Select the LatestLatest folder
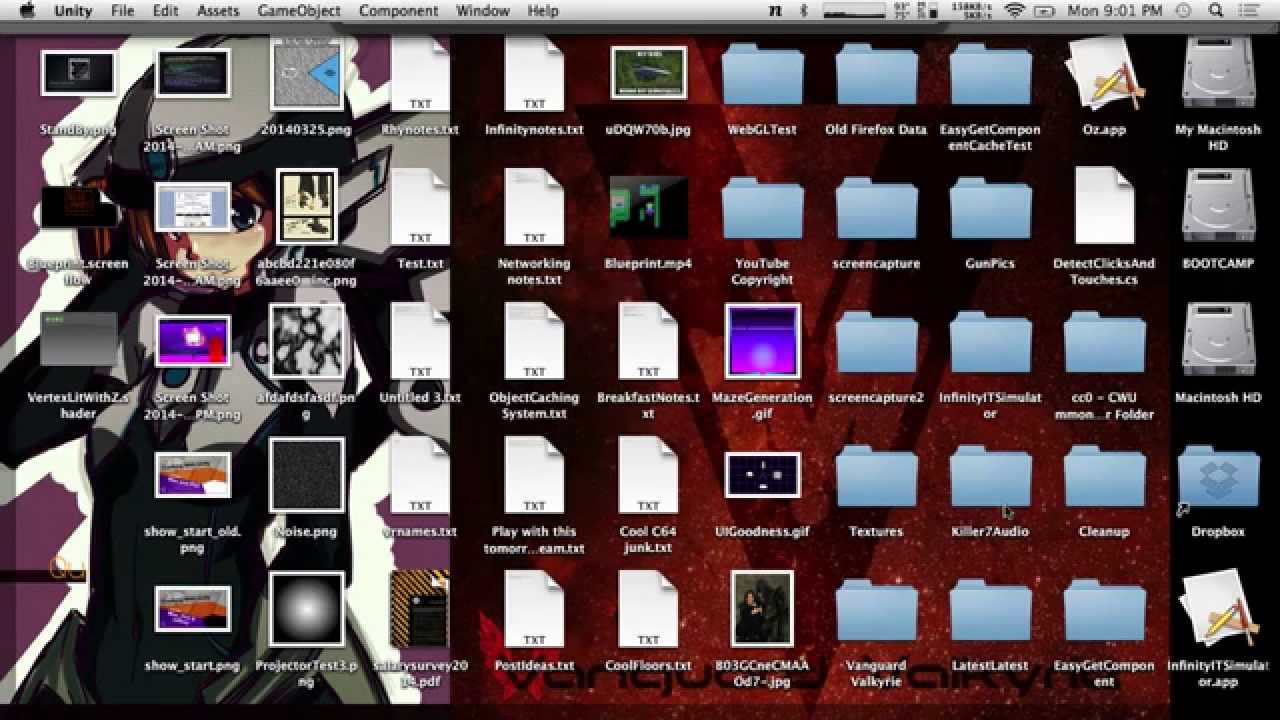 point(990,610)
